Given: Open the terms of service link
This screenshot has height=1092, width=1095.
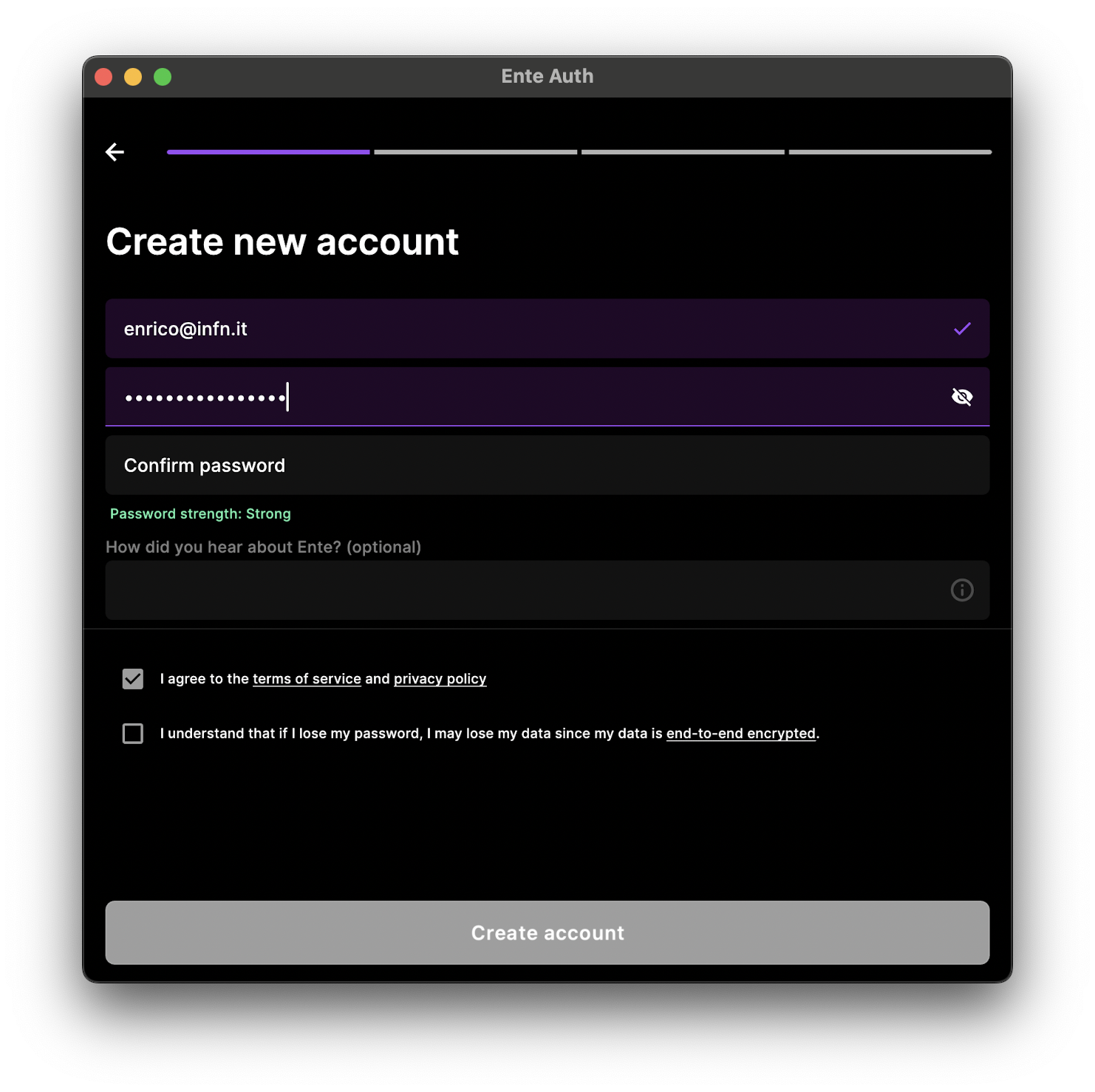Looking at the screenshot, I should click(x=307, y=679).
